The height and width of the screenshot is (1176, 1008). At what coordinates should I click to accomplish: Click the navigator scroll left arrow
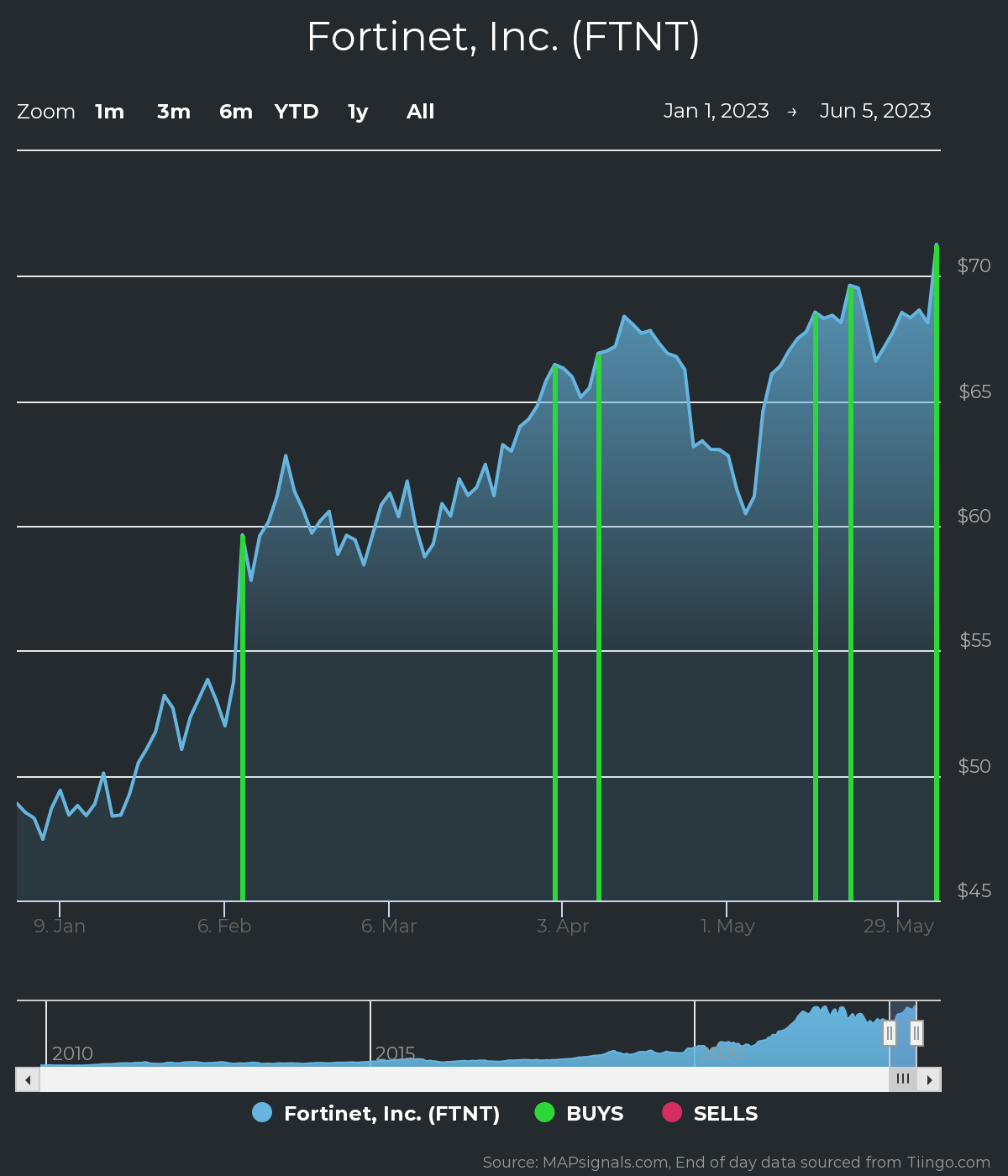pyautogui.click(x=28, y=1079)
